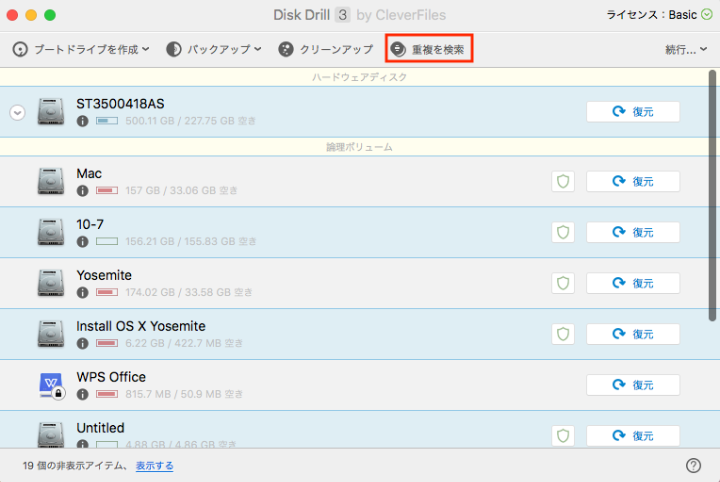Click 復元 button for WPS Office
The height and width of the screenshot is (482, 720).
click(633, 385)
